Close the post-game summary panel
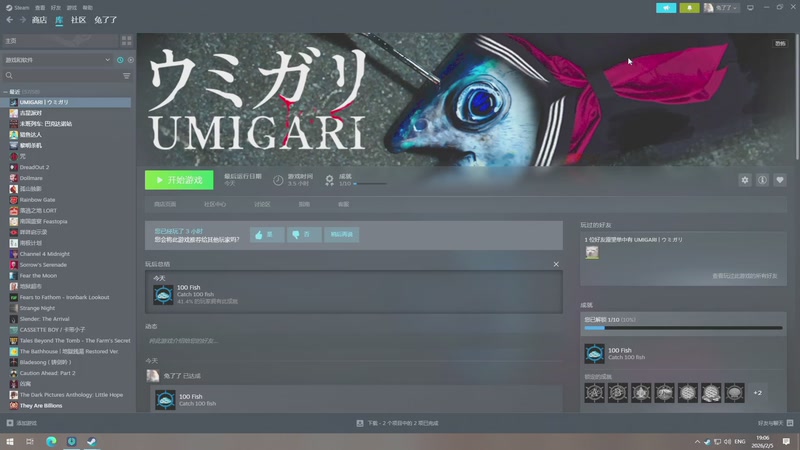The width and height of the screenshot is (800, 450). [x=556, y=264]
